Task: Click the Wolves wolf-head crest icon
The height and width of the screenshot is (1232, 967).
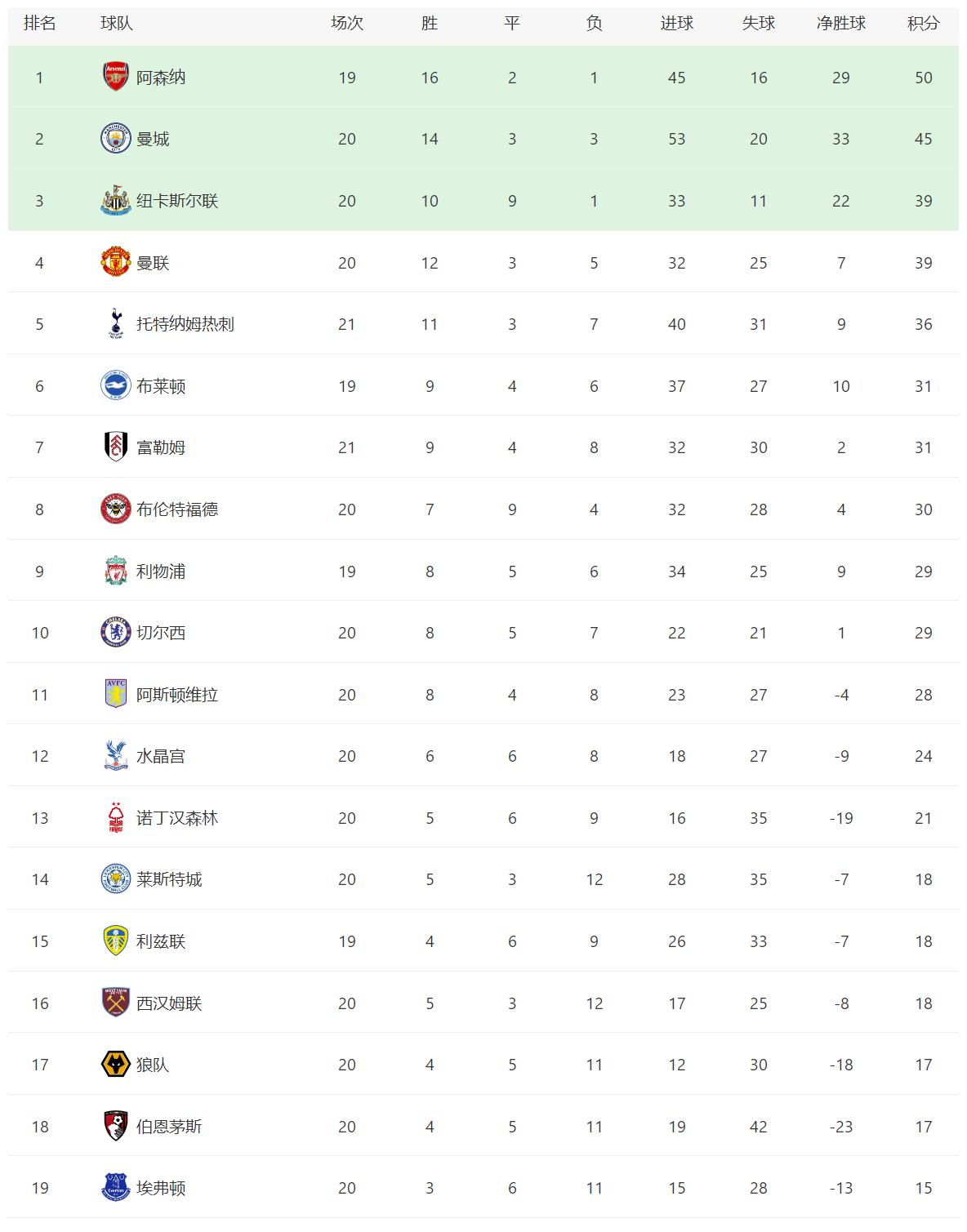Action: click(x=115, y=1065)
